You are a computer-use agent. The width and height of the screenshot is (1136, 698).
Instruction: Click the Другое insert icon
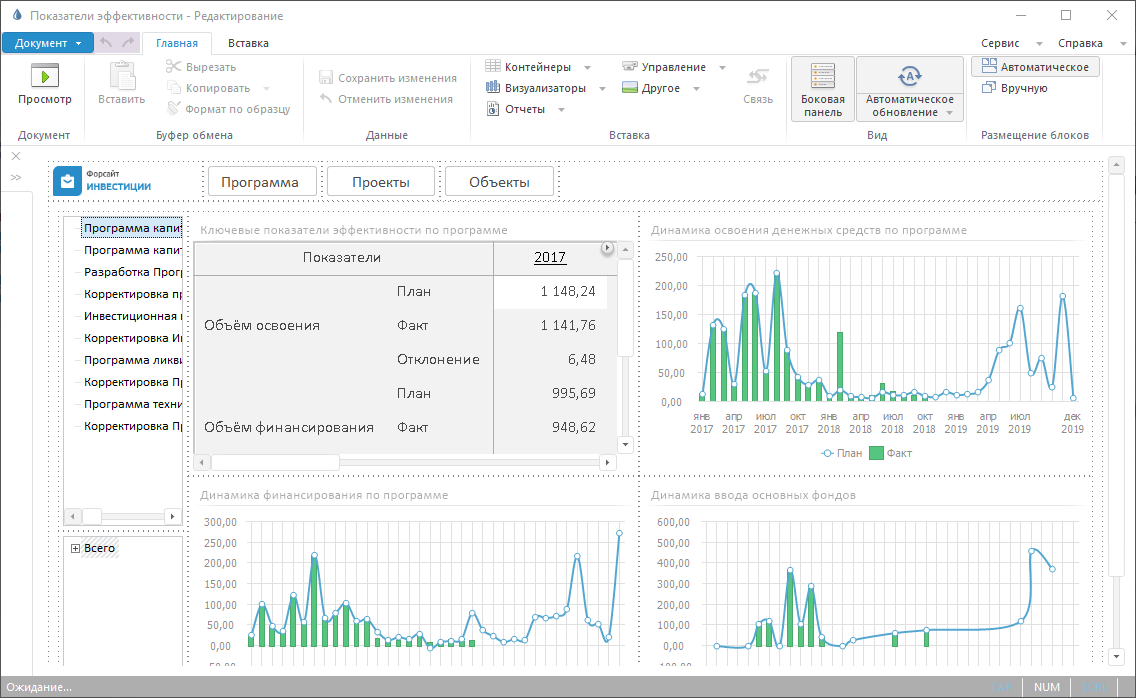click(630, 88)
